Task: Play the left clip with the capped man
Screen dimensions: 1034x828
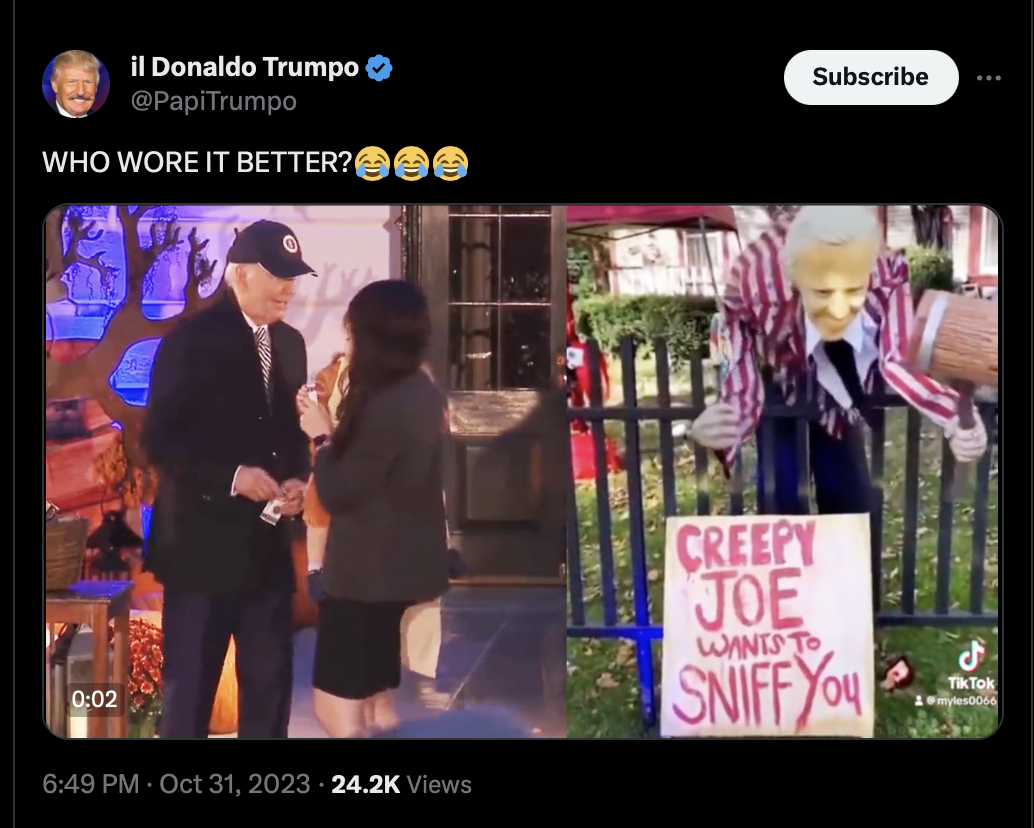Action: pos(305,471)
